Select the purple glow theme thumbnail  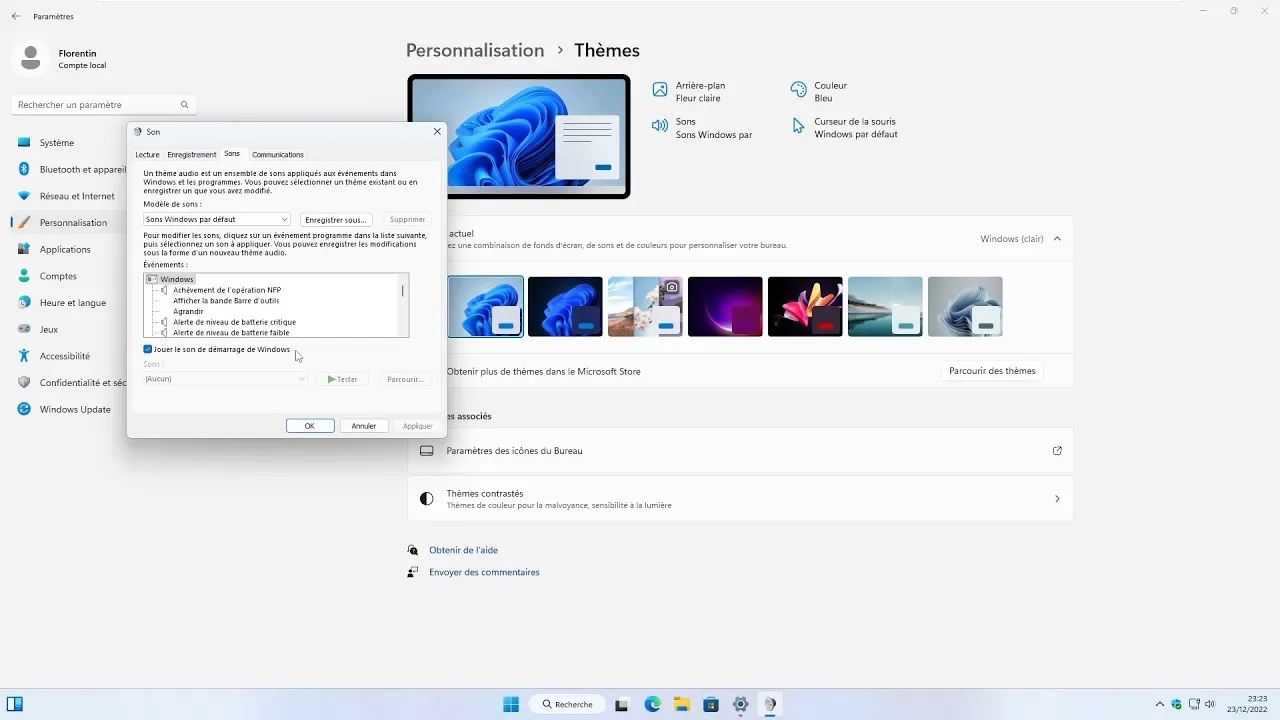[725, 306]
